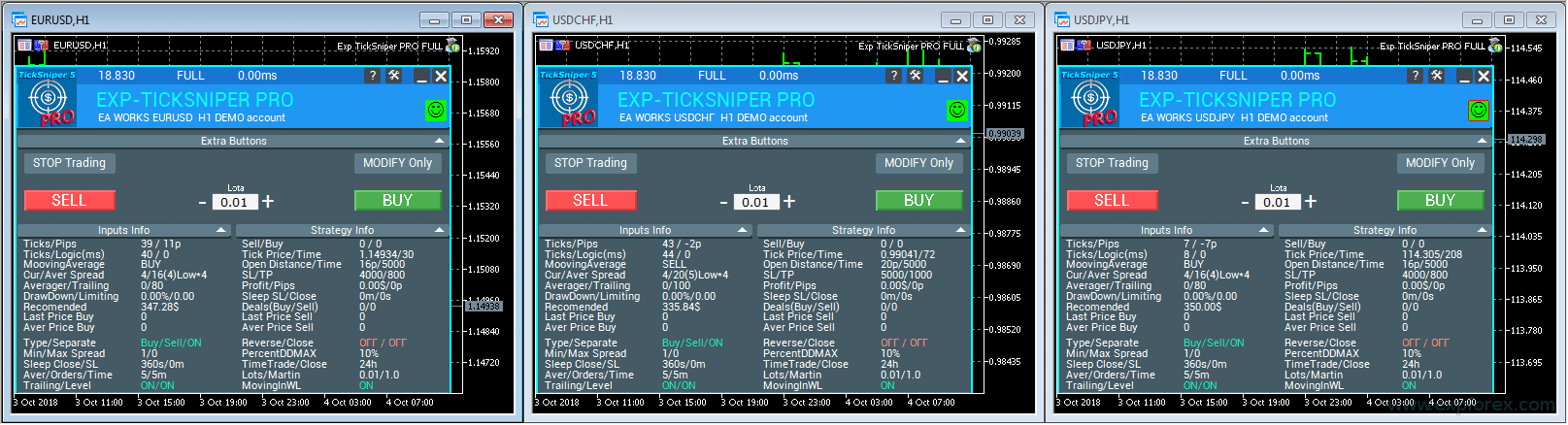
Task: Click expert advisor hat icon on USDJPY chart
Action: (1495, 46)
